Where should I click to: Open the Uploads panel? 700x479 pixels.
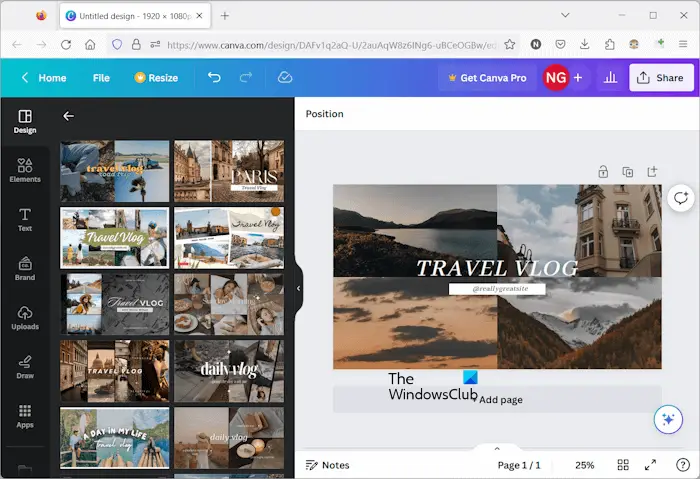pos(25,318)
